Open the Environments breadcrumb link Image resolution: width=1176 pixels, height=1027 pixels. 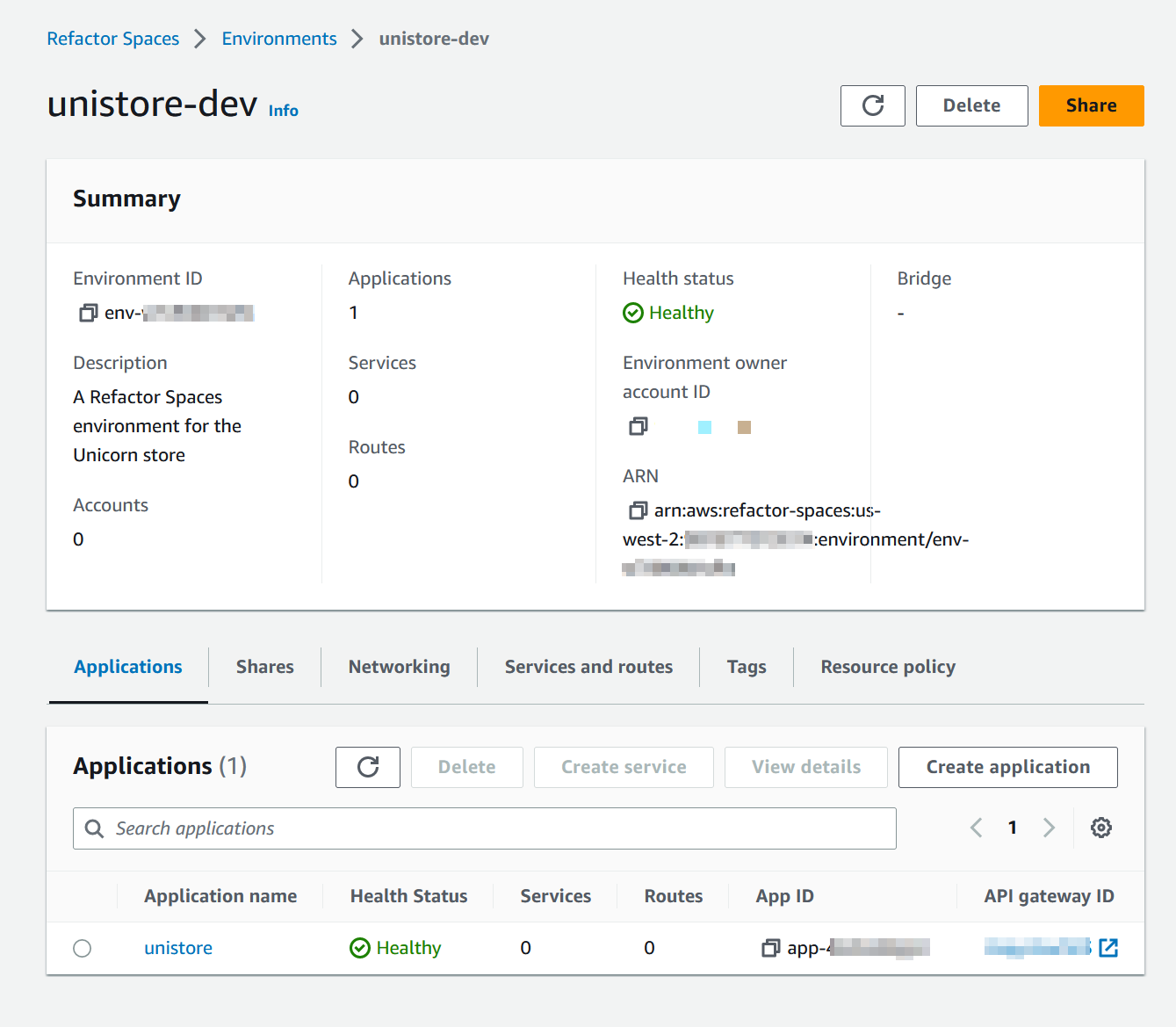point(279,39)
